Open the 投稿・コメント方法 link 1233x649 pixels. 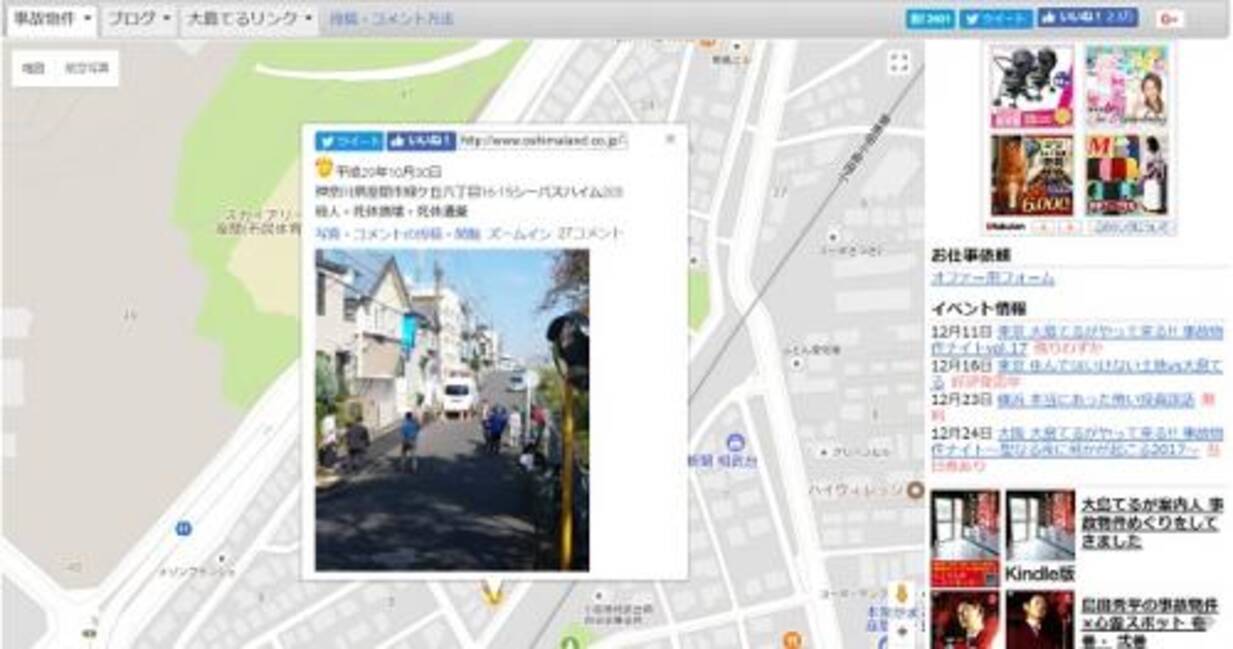[x=391, y=19]
